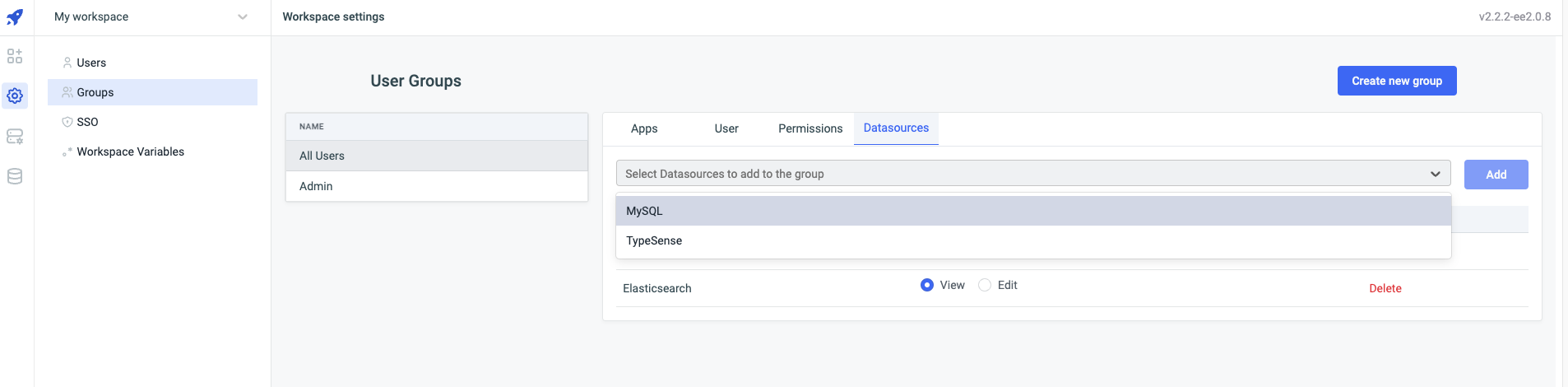The height and width of the screenshot is (387, 1568).
Task: Delete Elasticsearch from the group
Action: 1385,288
